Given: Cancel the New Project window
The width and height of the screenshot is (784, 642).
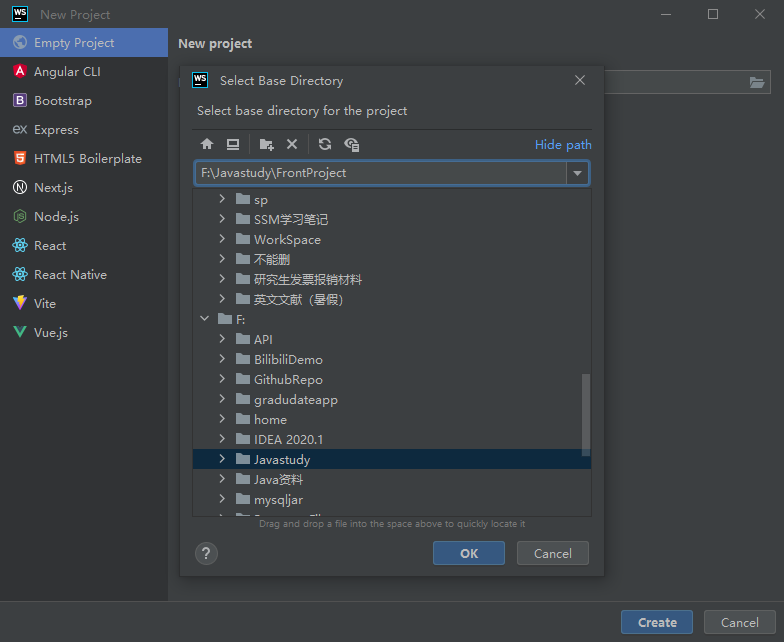Looking at the screenshot, I should [740, 622].
